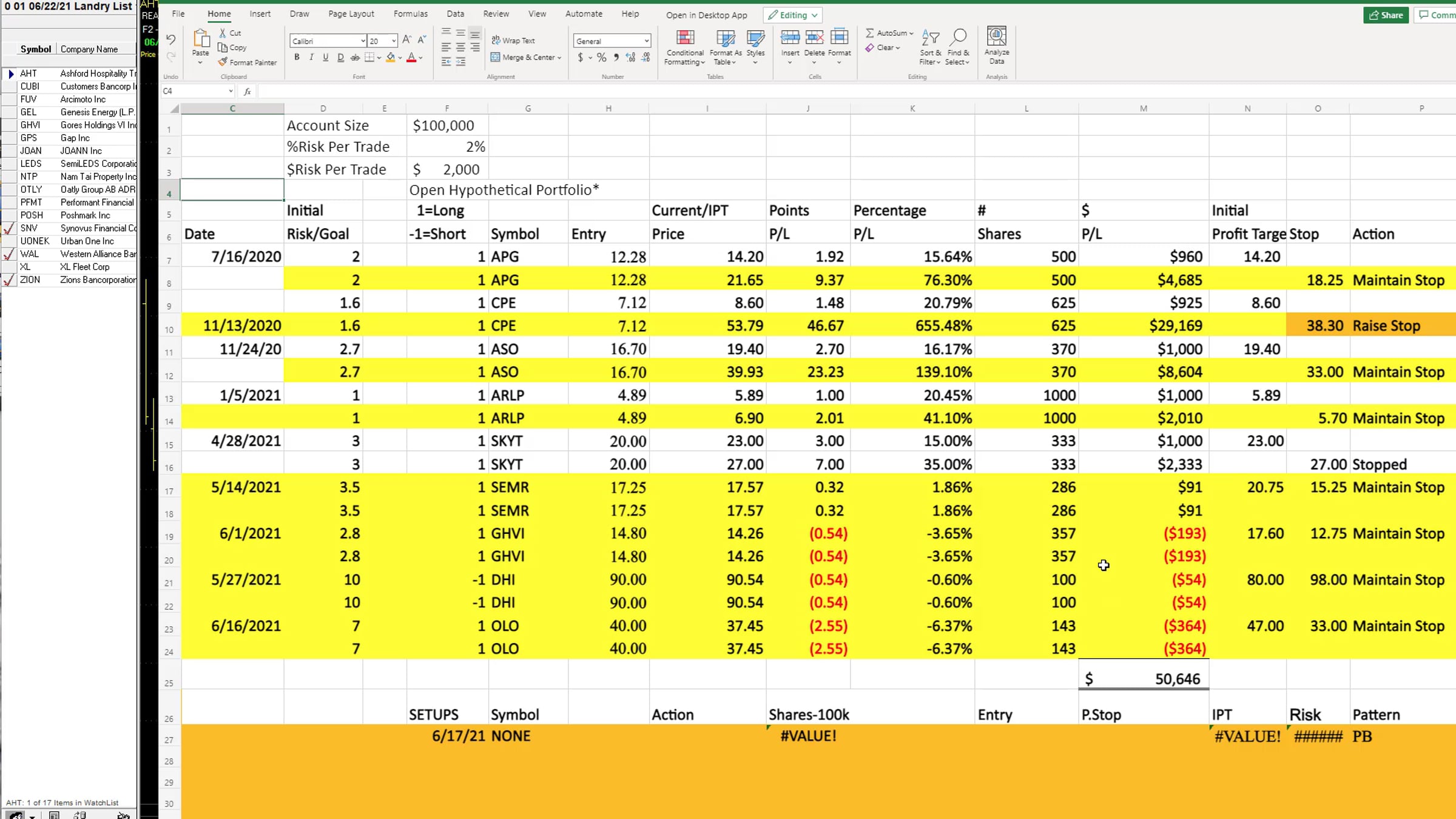Open the font size 20 dropdown
The image size is (1456, 819).
[394, 41]
